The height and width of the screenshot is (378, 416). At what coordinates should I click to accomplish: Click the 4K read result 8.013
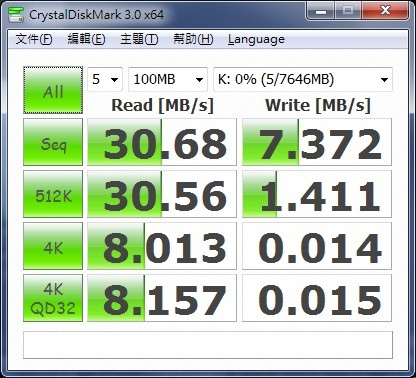point(162,246)
